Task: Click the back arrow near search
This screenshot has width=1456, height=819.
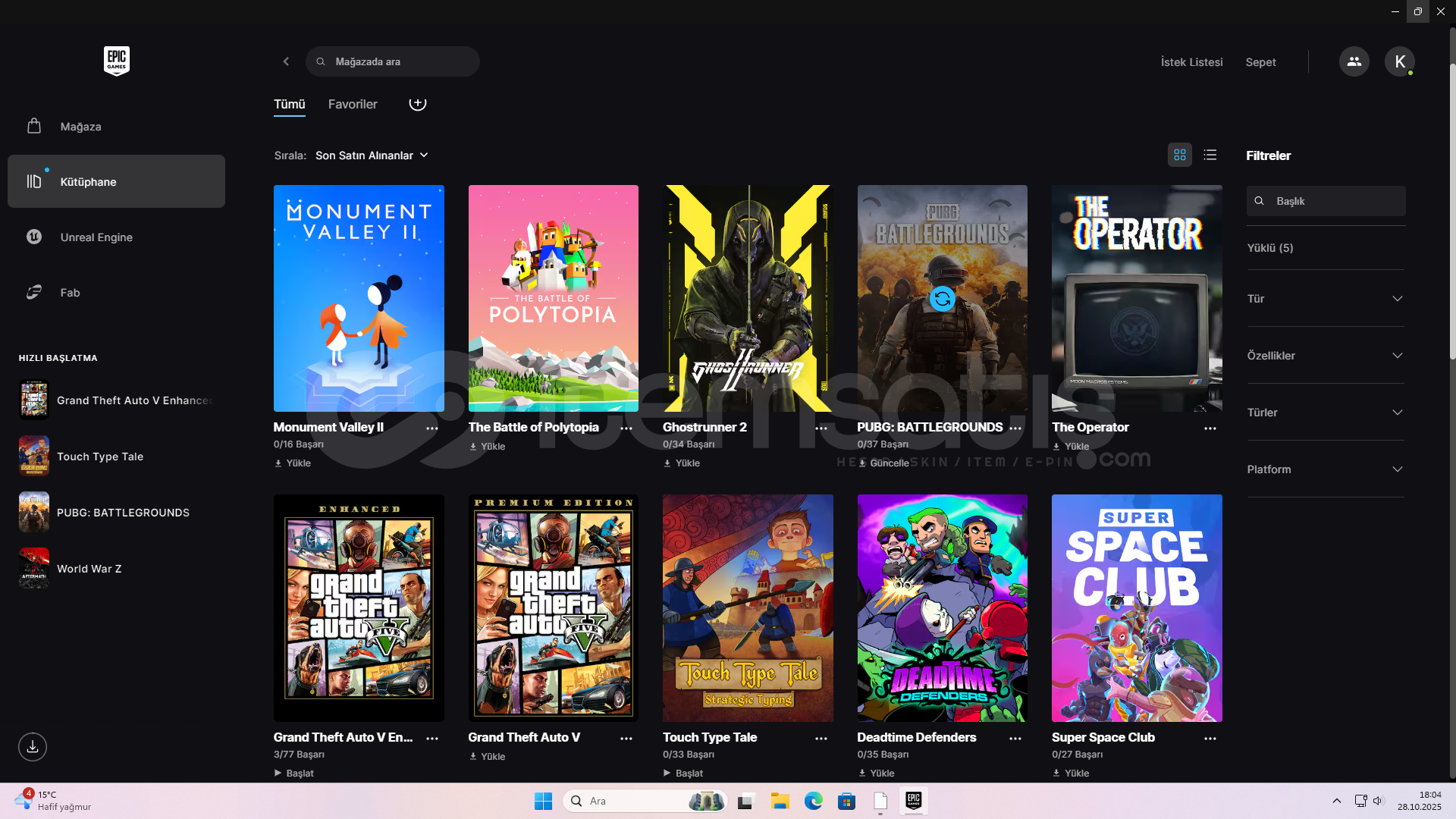Action: pos(286,61)
